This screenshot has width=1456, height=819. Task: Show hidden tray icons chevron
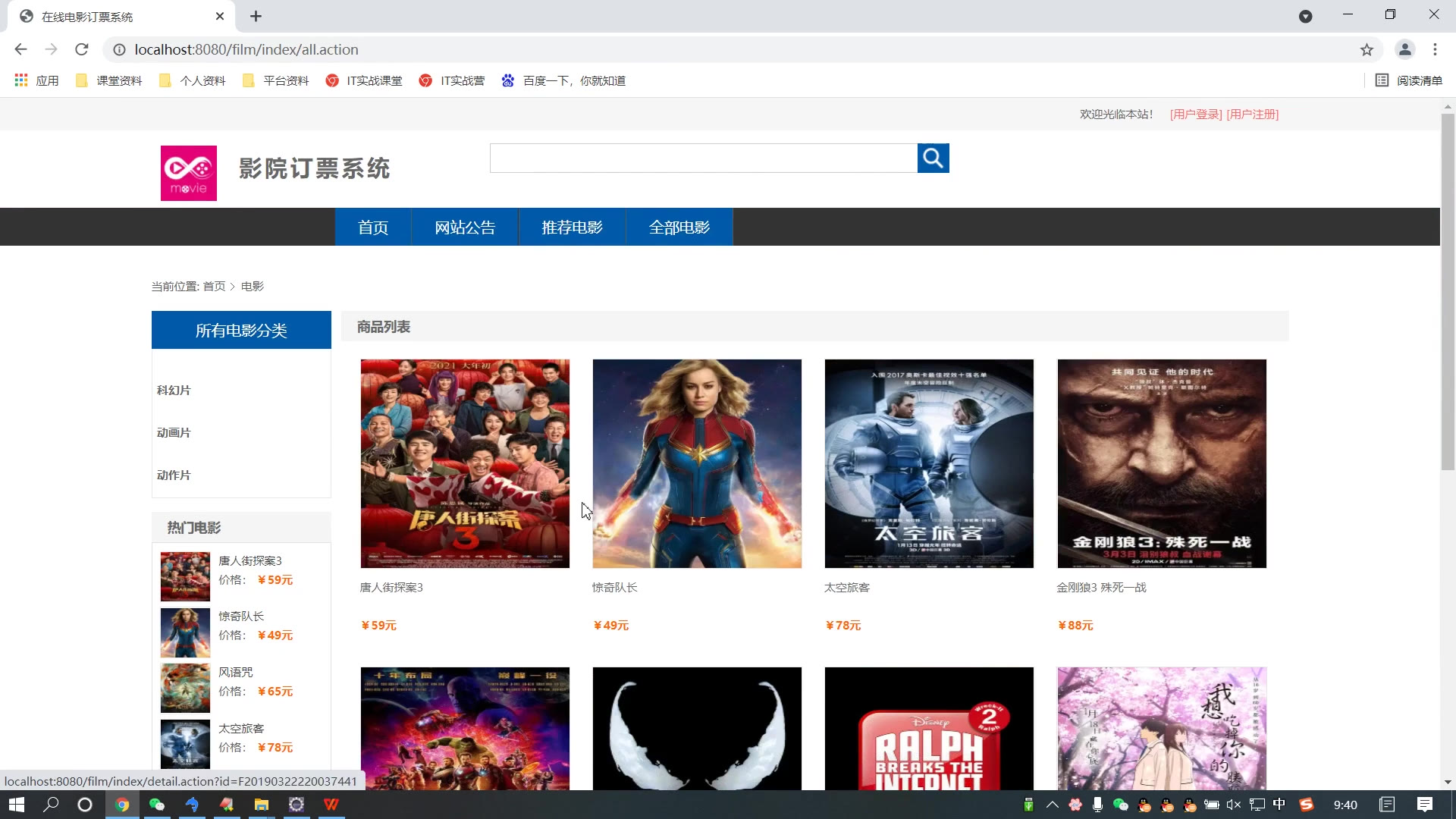[x=1052, y=805]
